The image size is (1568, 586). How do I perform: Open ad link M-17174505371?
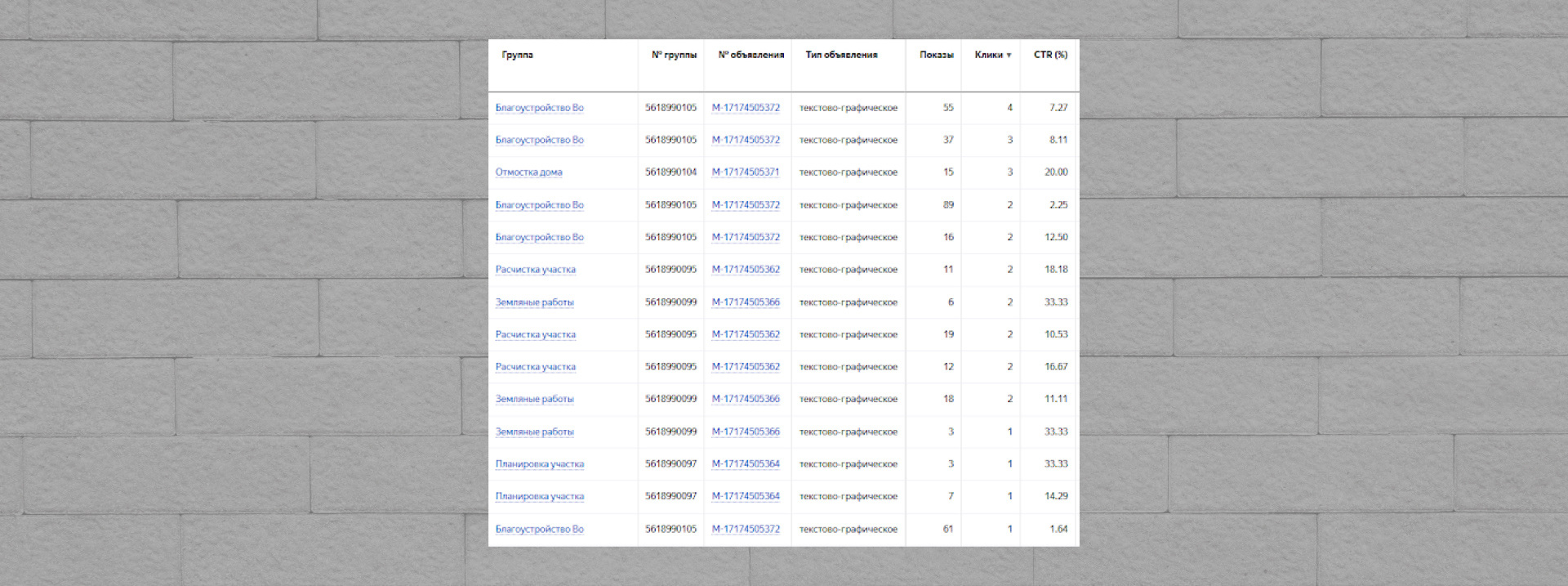pos(745,172)
